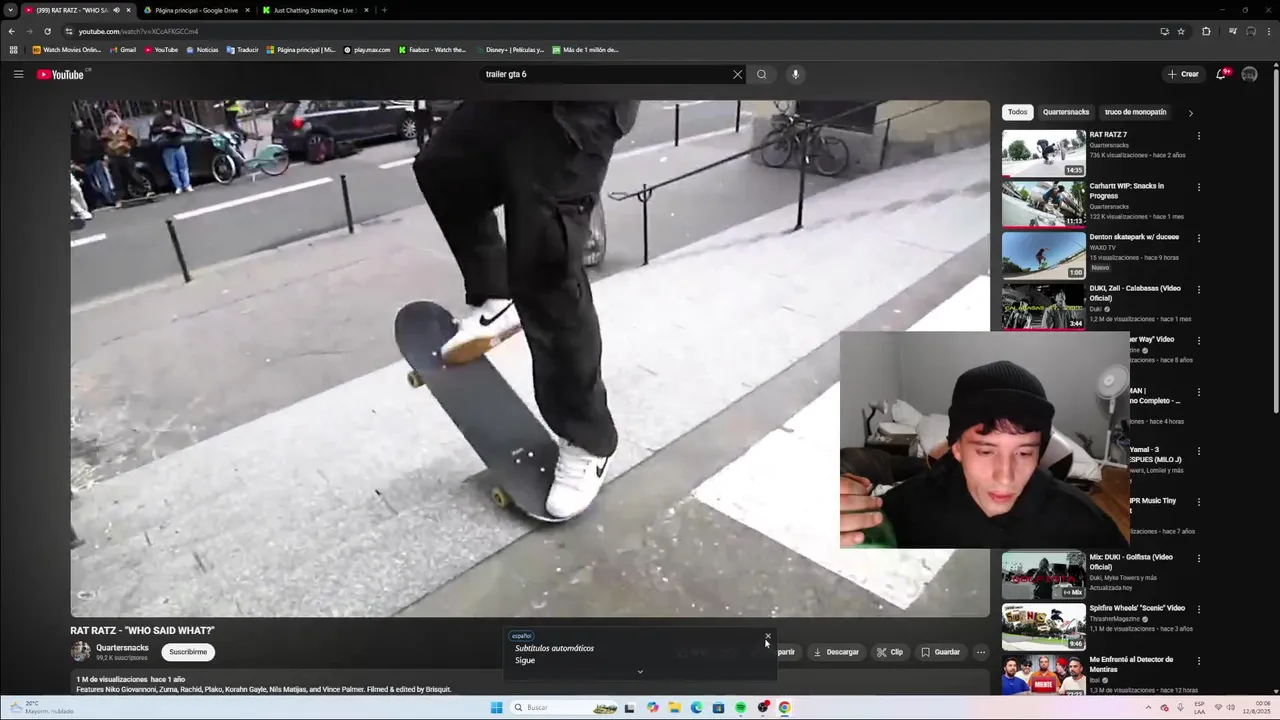
Task: Open DUKI, Zell - Calabasas video title
Action: click(1135, 293)
